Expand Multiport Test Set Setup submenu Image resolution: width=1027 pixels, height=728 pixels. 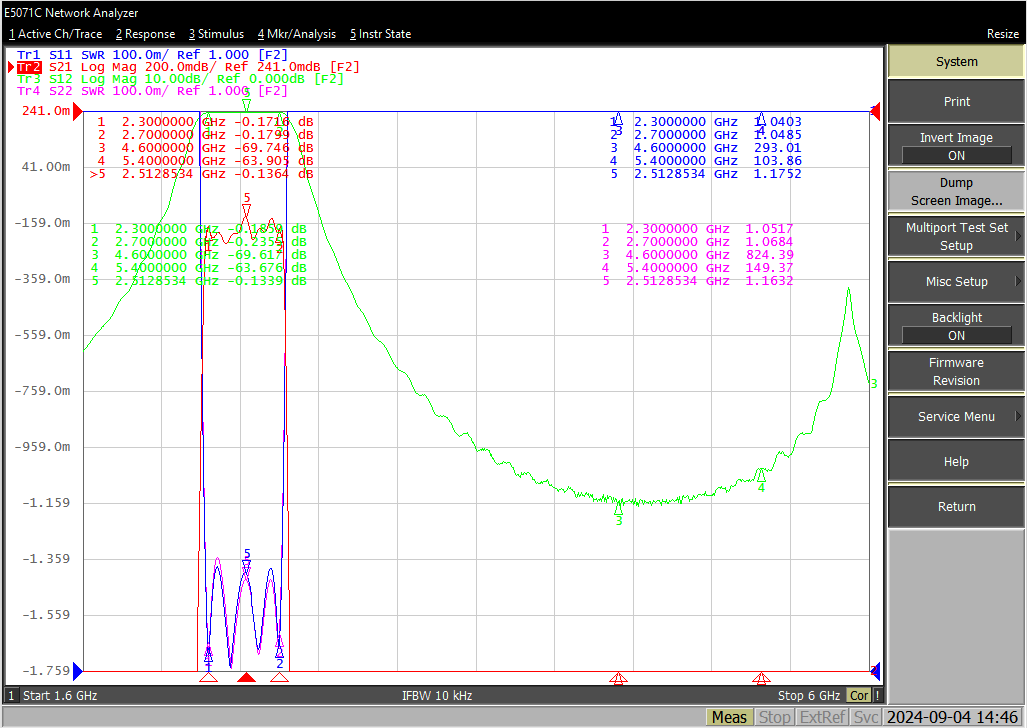[956, 237]
